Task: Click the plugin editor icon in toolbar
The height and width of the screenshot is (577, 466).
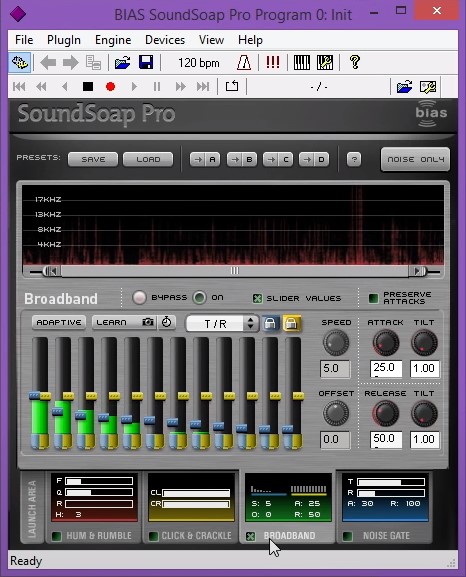Action: tap(20, 62)
